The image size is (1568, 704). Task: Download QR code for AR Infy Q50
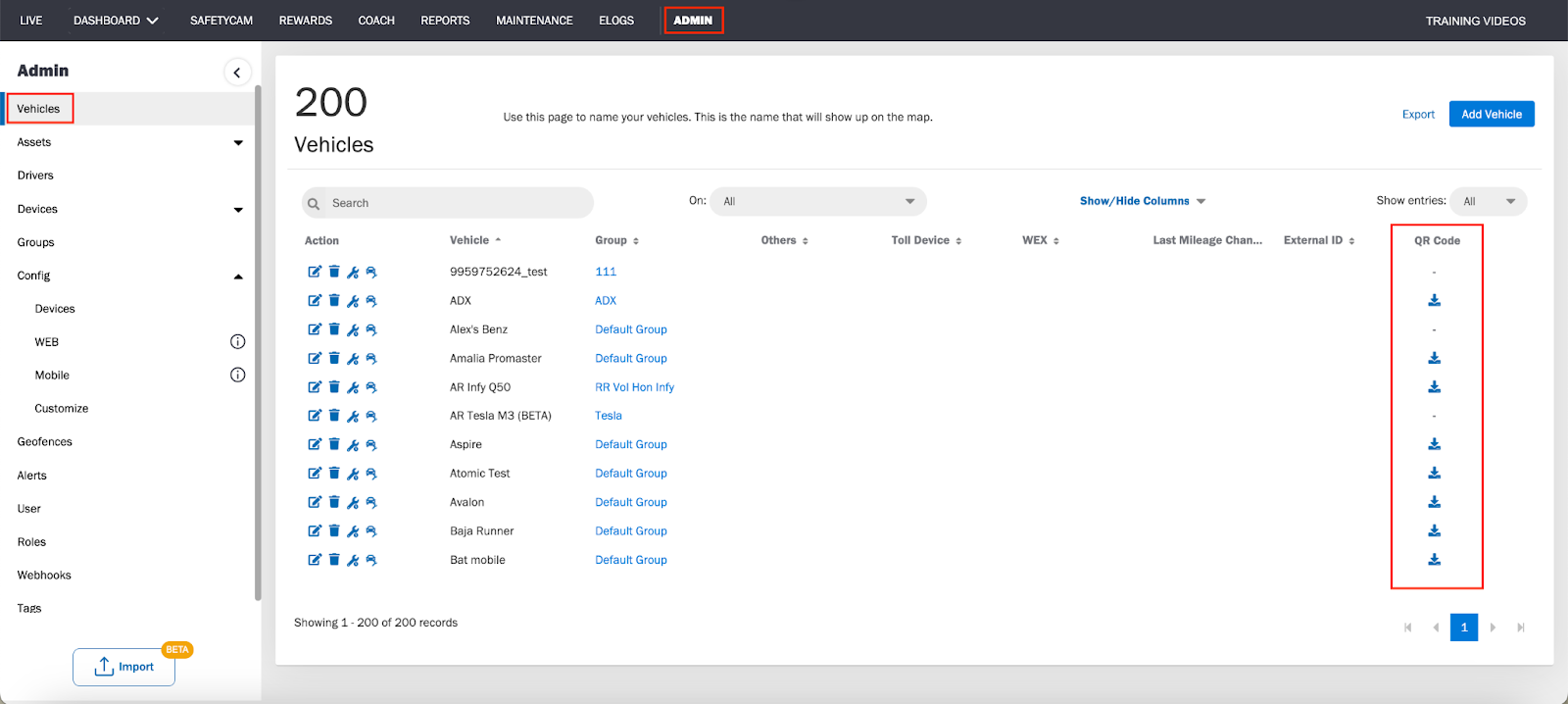pos(1434,386)
